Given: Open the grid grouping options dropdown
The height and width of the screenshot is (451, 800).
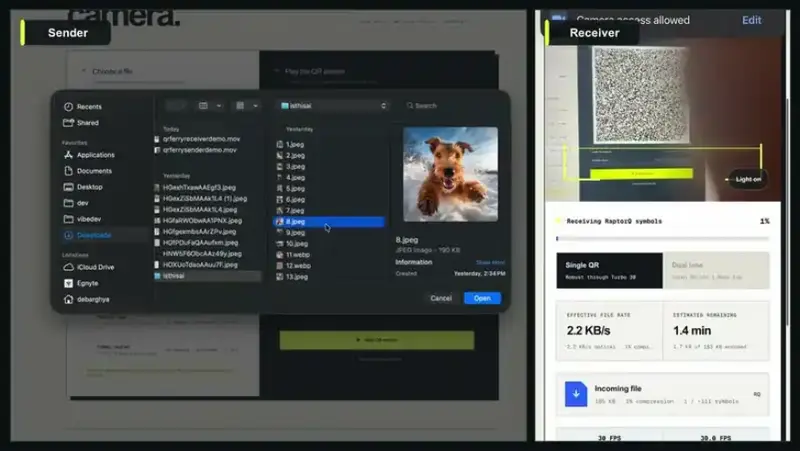Looking at the screenshot, I should tap(246, 106).
